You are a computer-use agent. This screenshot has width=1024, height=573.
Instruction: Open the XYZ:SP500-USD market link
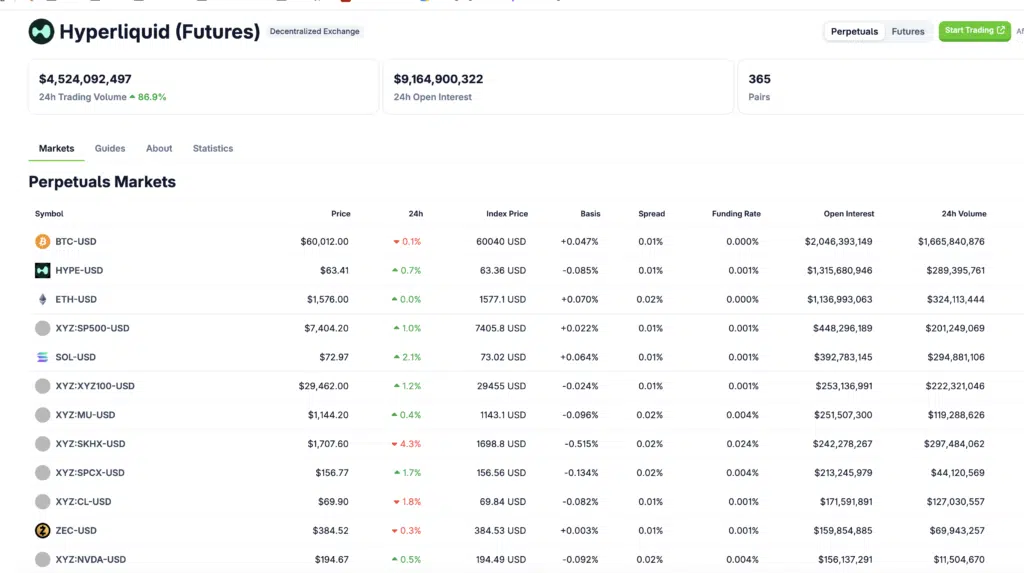(x=92, y=328)
